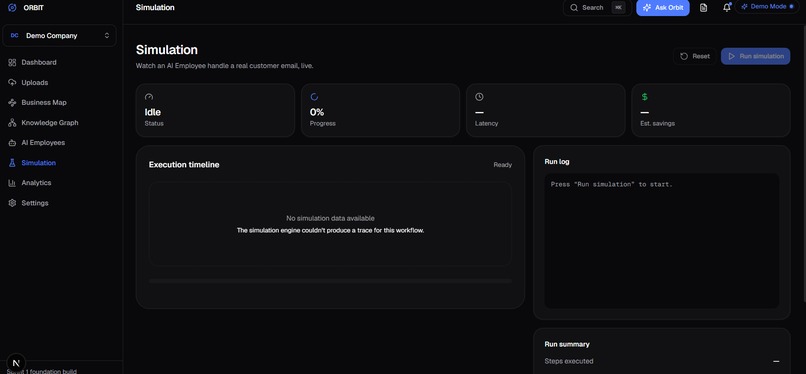Click the Reset button

click(x=694, y=57)
